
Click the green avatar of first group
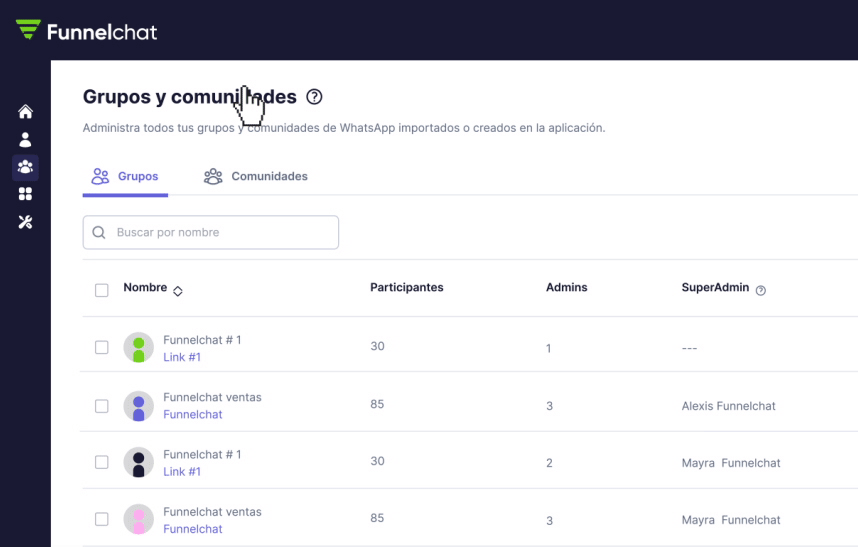(x=138, y=348)
